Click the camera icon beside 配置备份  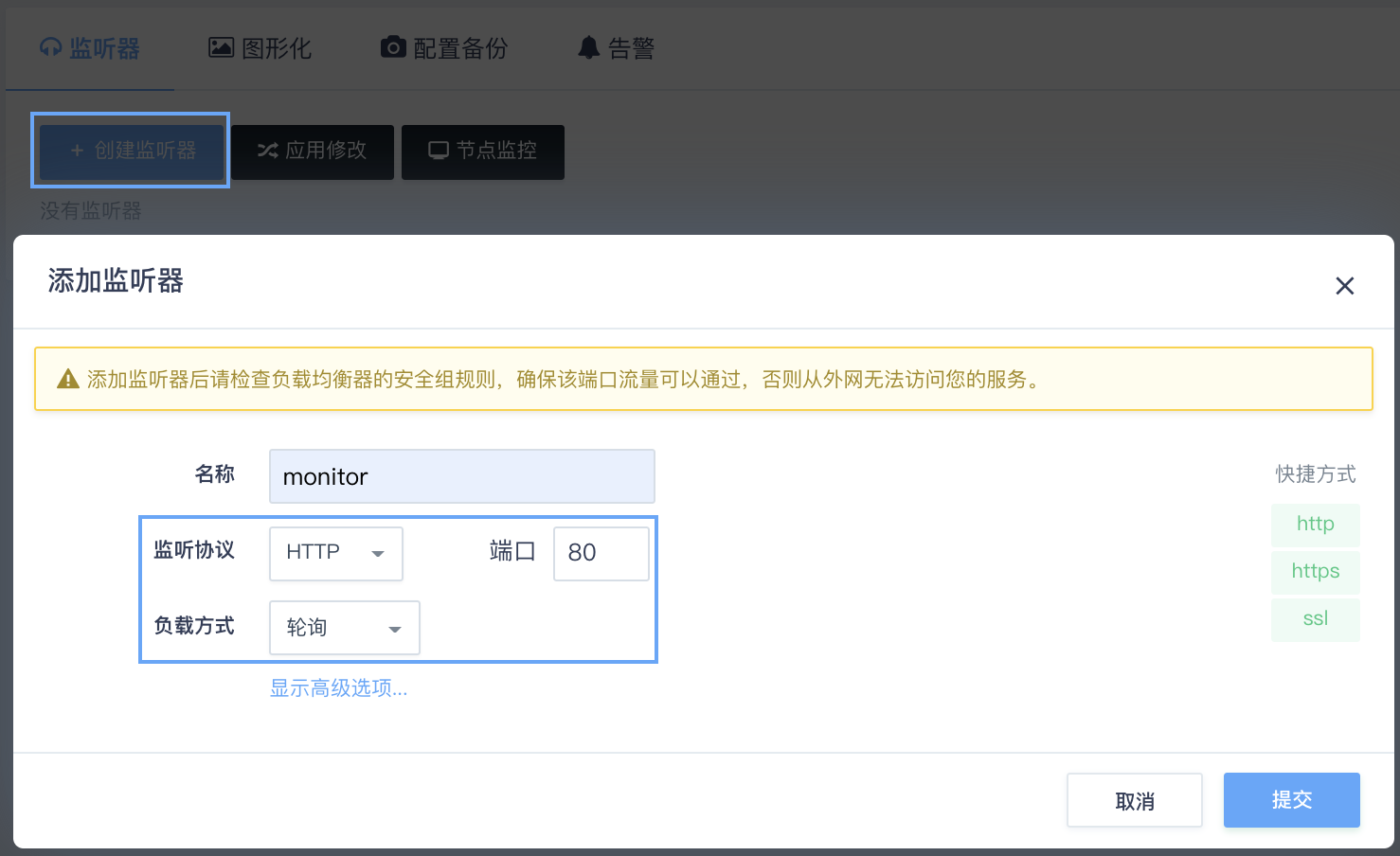(393, 47)
